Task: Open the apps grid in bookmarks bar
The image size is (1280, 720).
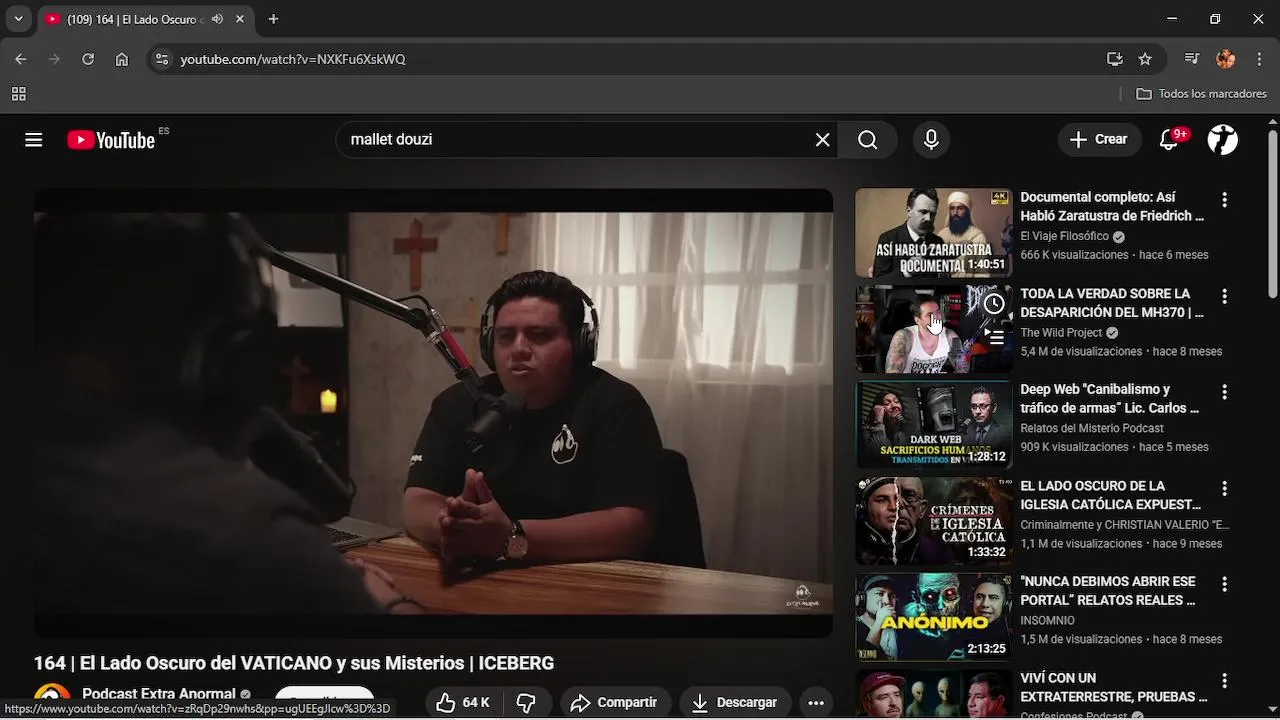Action: (x=18, y=94)
